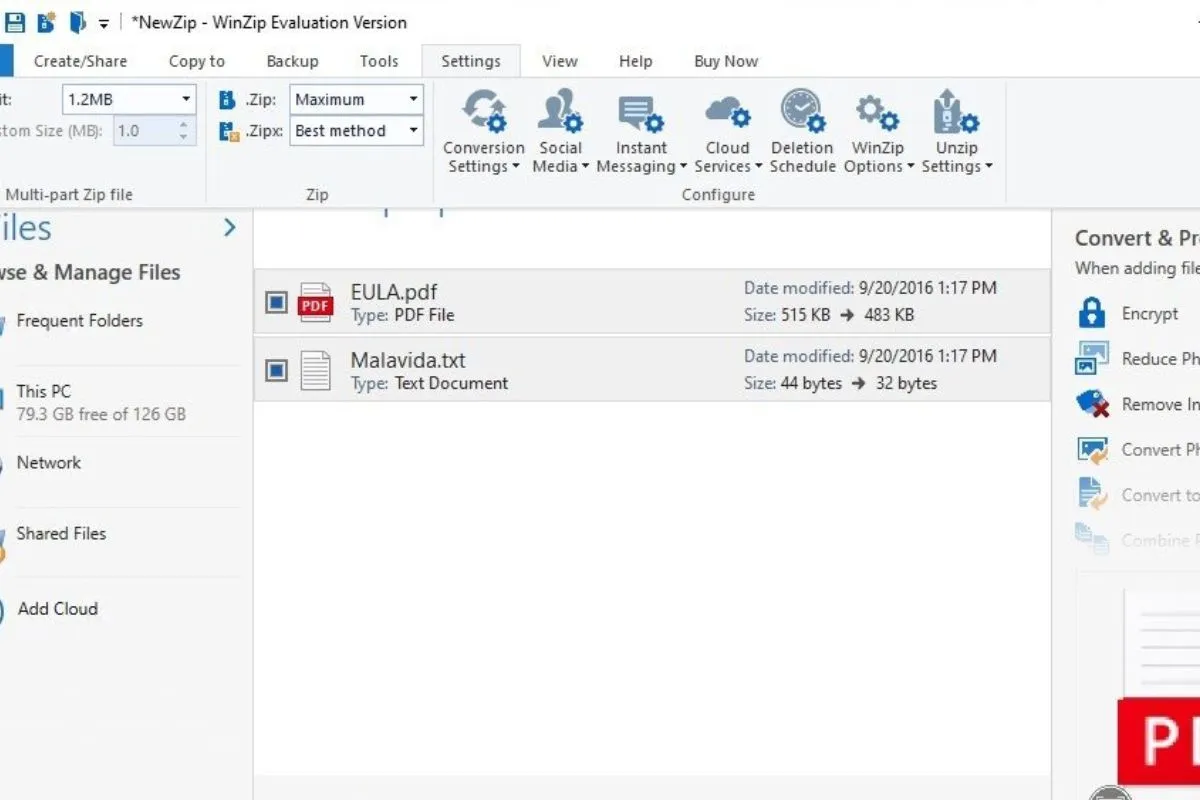Switch to the View tab
1200x800 pixels.
click(x=560, y=61)
